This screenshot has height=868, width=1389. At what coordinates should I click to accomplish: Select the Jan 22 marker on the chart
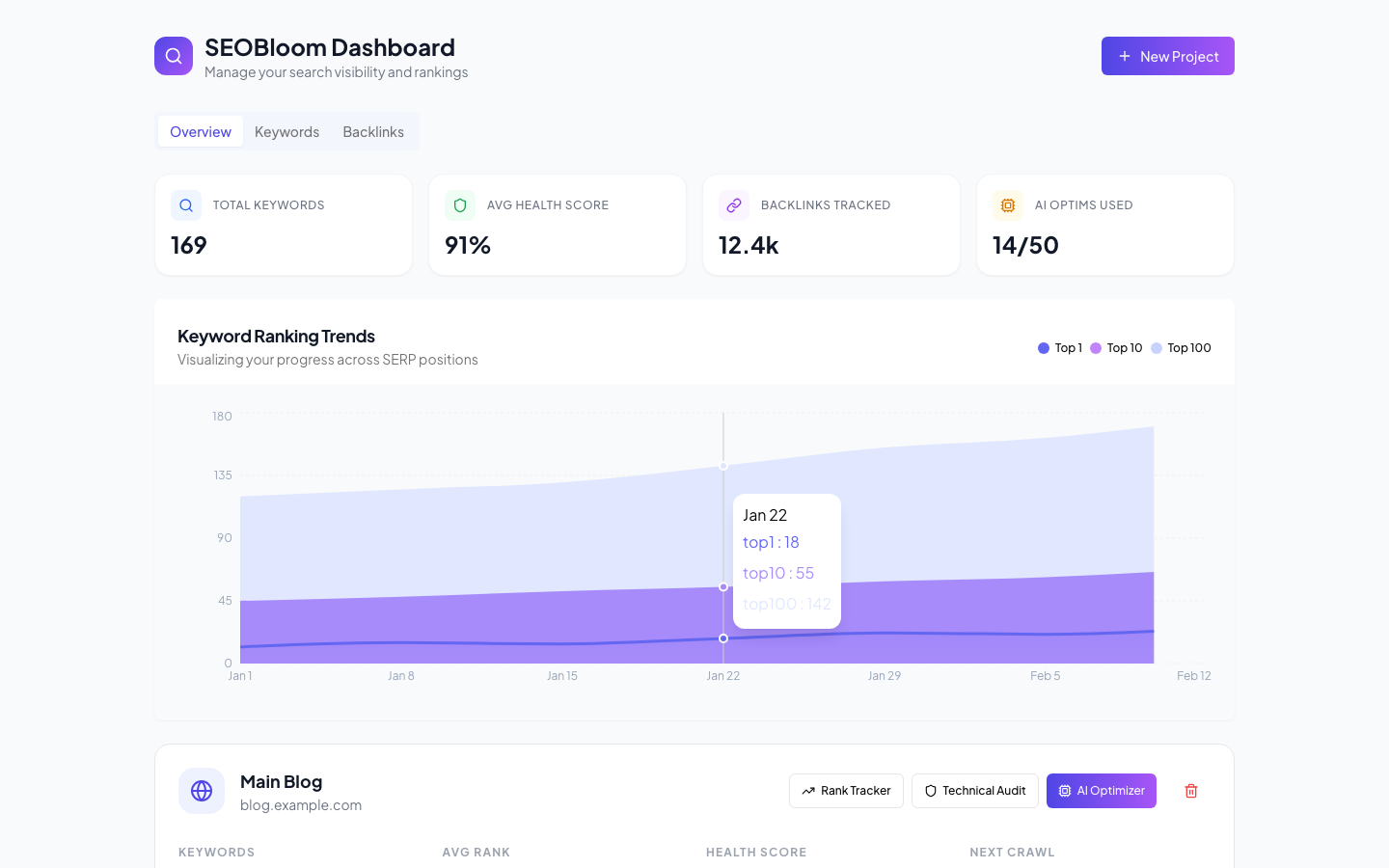click(x=723, y=587)
